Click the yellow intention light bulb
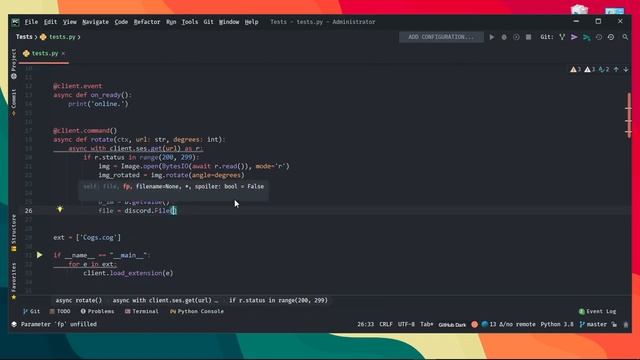The image size is (640, 360). click(x=60, y=209)
